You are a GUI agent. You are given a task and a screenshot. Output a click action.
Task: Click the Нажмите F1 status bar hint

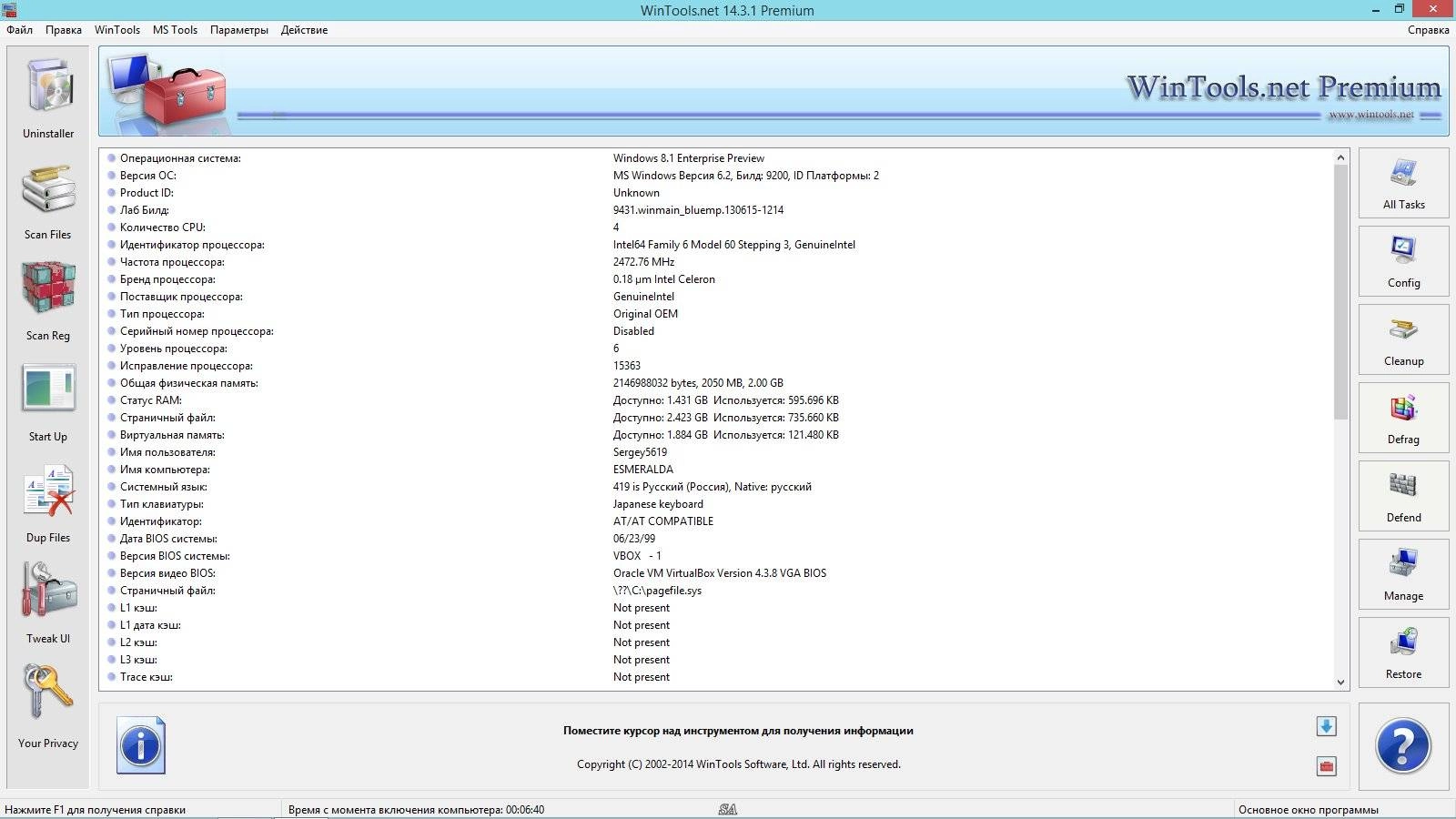[x=95, y=810]
